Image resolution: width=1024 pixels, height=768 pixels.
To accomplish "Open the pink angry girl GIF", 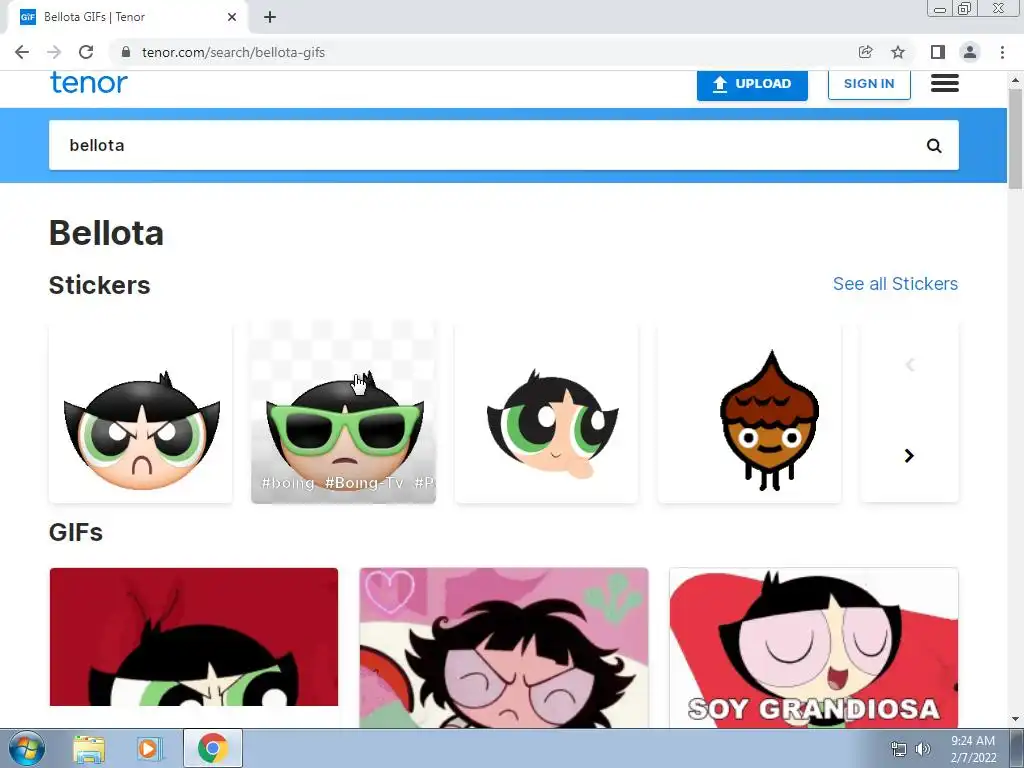I will (504, 648).
